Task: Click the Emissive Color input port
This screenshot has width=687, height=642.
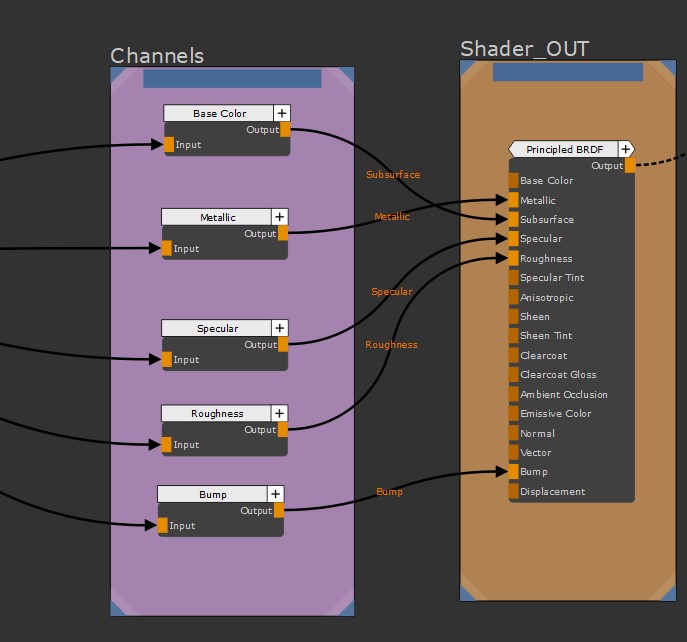Action: click(x=514, y=413)
